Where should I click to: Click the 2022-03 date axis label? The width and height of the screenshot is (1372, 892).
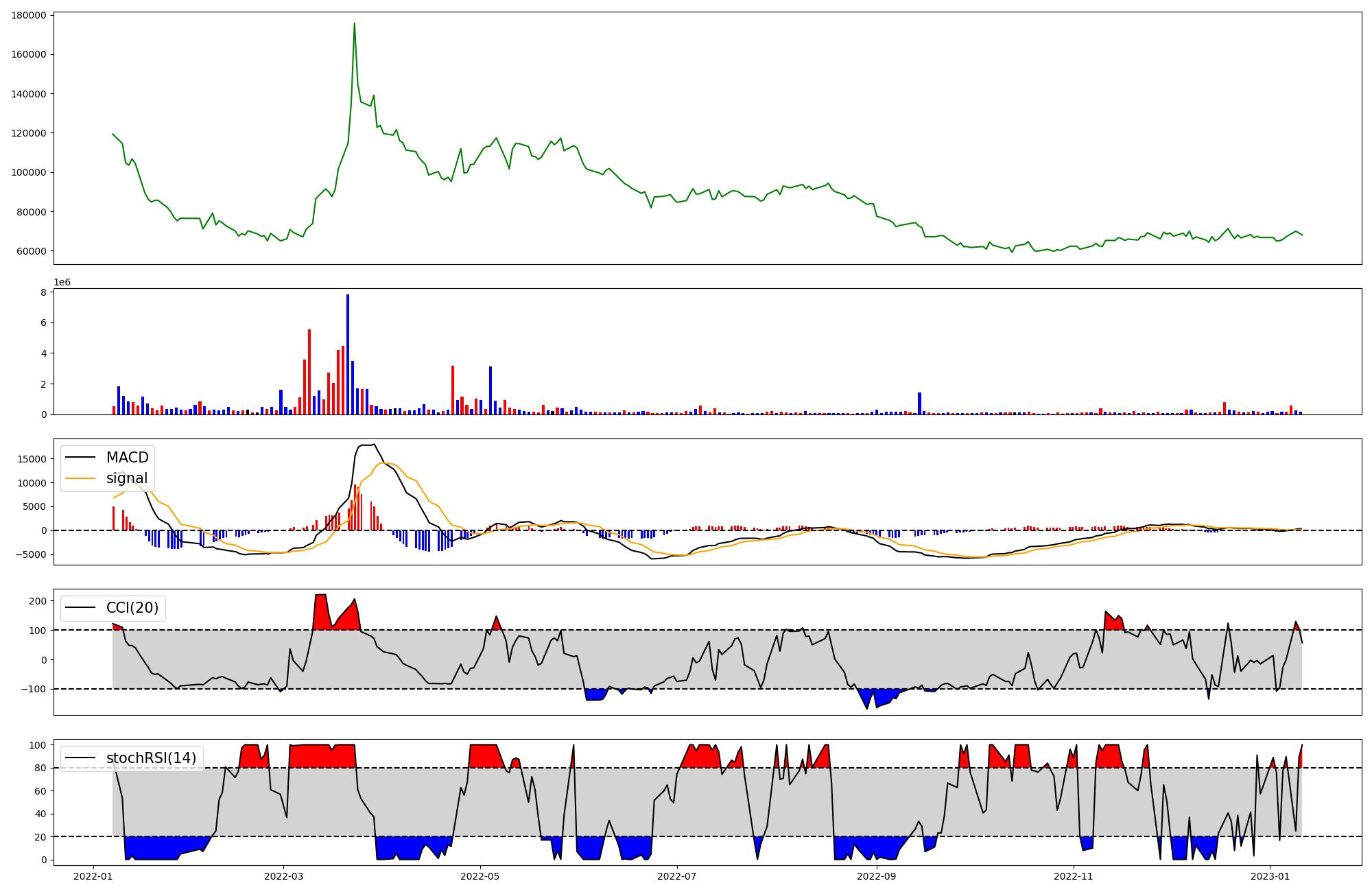(283, 876)
